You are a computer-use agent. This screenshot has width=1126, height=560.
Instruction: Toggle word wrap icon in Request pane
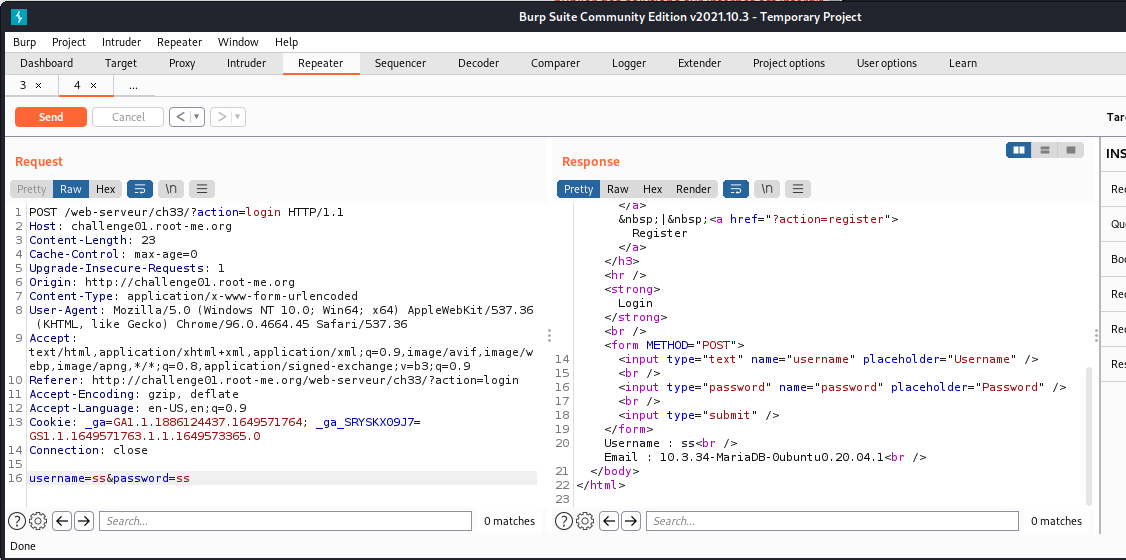tap(140, 189)
